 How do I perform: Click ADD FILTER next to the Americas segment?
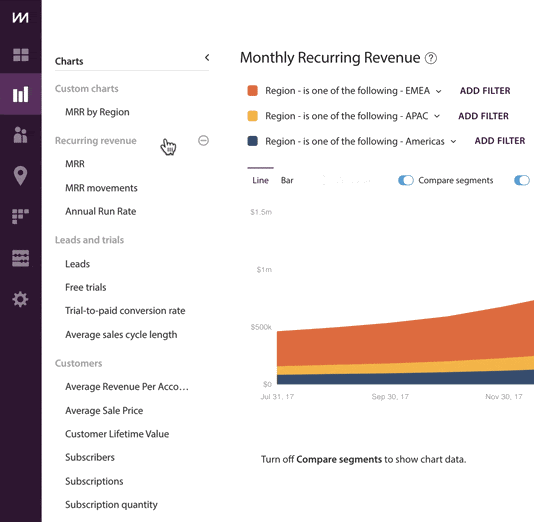pos(500,141)
